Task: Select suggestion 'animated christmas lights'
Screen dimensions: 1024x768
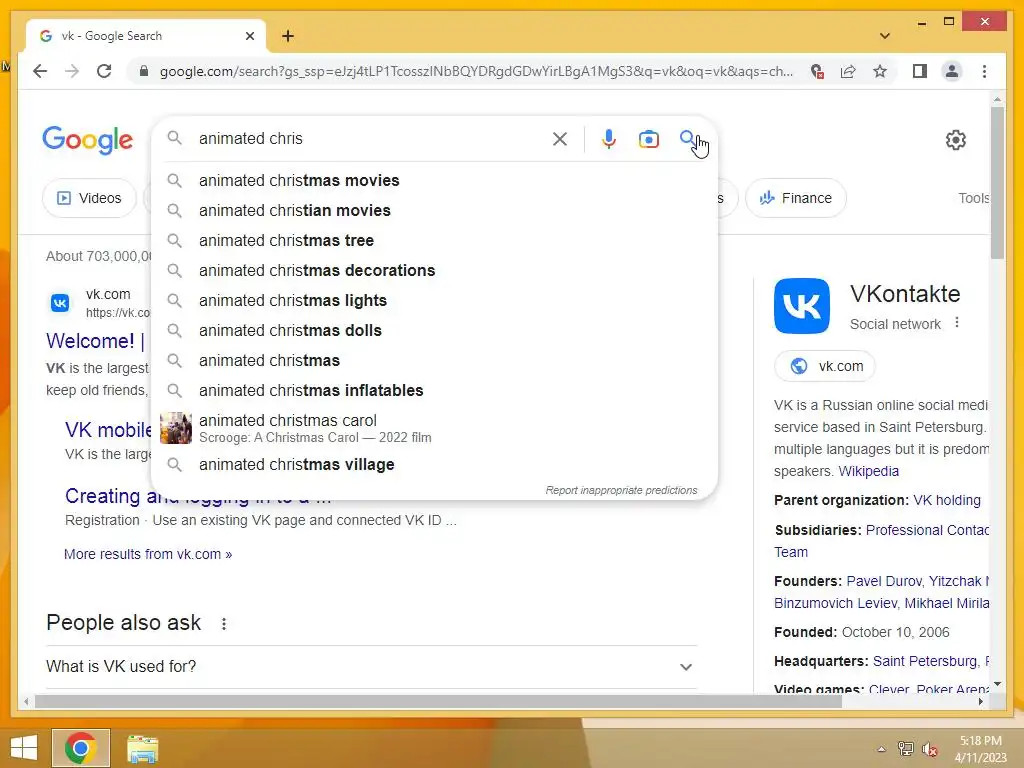Action: coord(434,300)
